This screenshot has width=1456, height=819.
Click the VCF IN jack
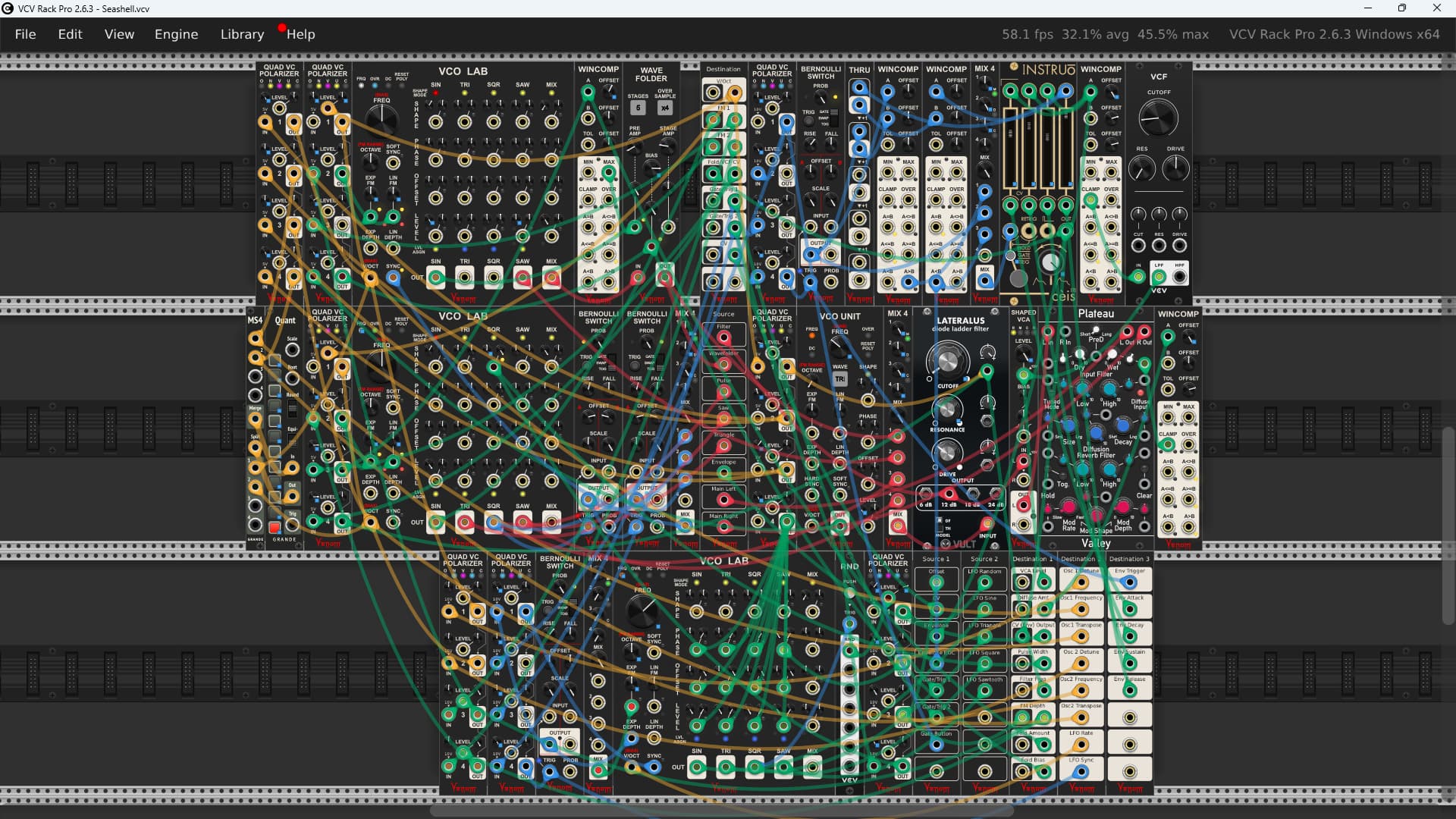click(x=1137, y=277)
